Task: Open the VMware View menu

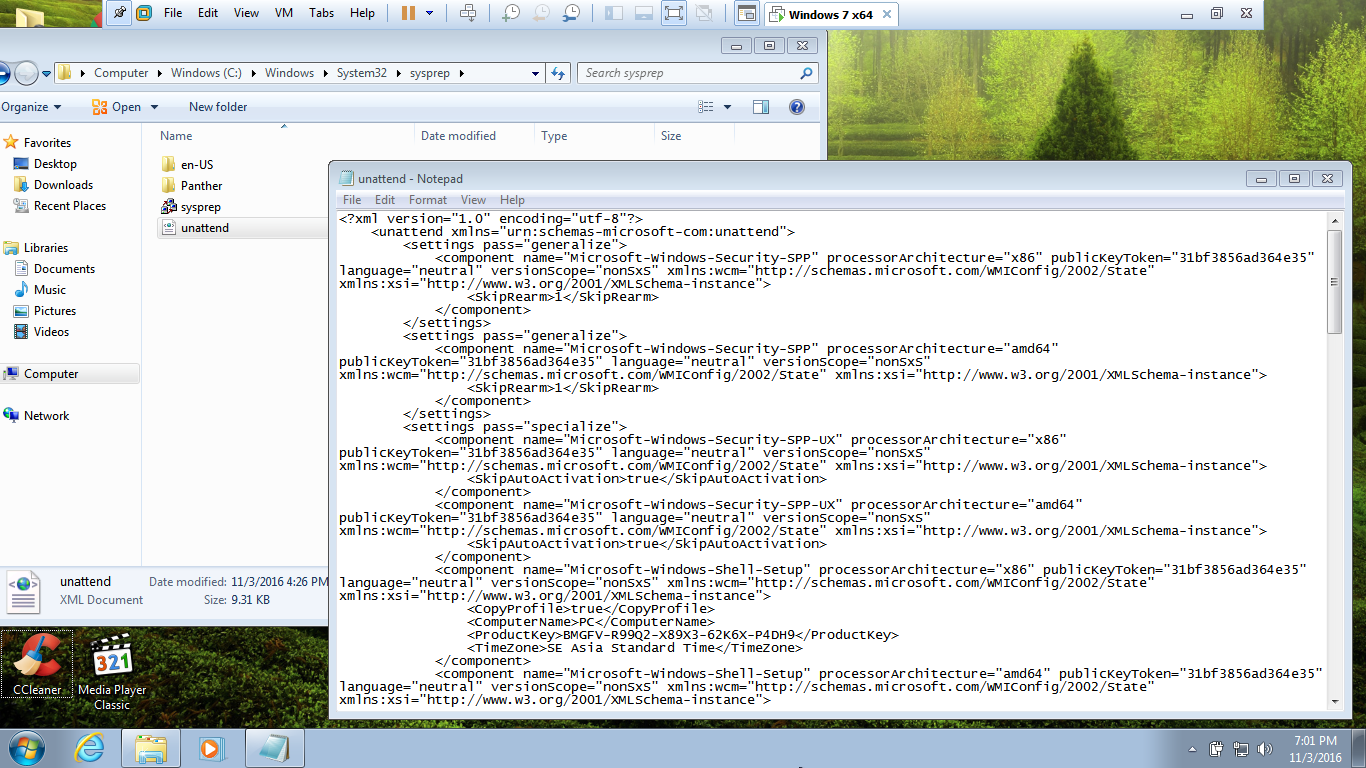Action: click(246, 13)
